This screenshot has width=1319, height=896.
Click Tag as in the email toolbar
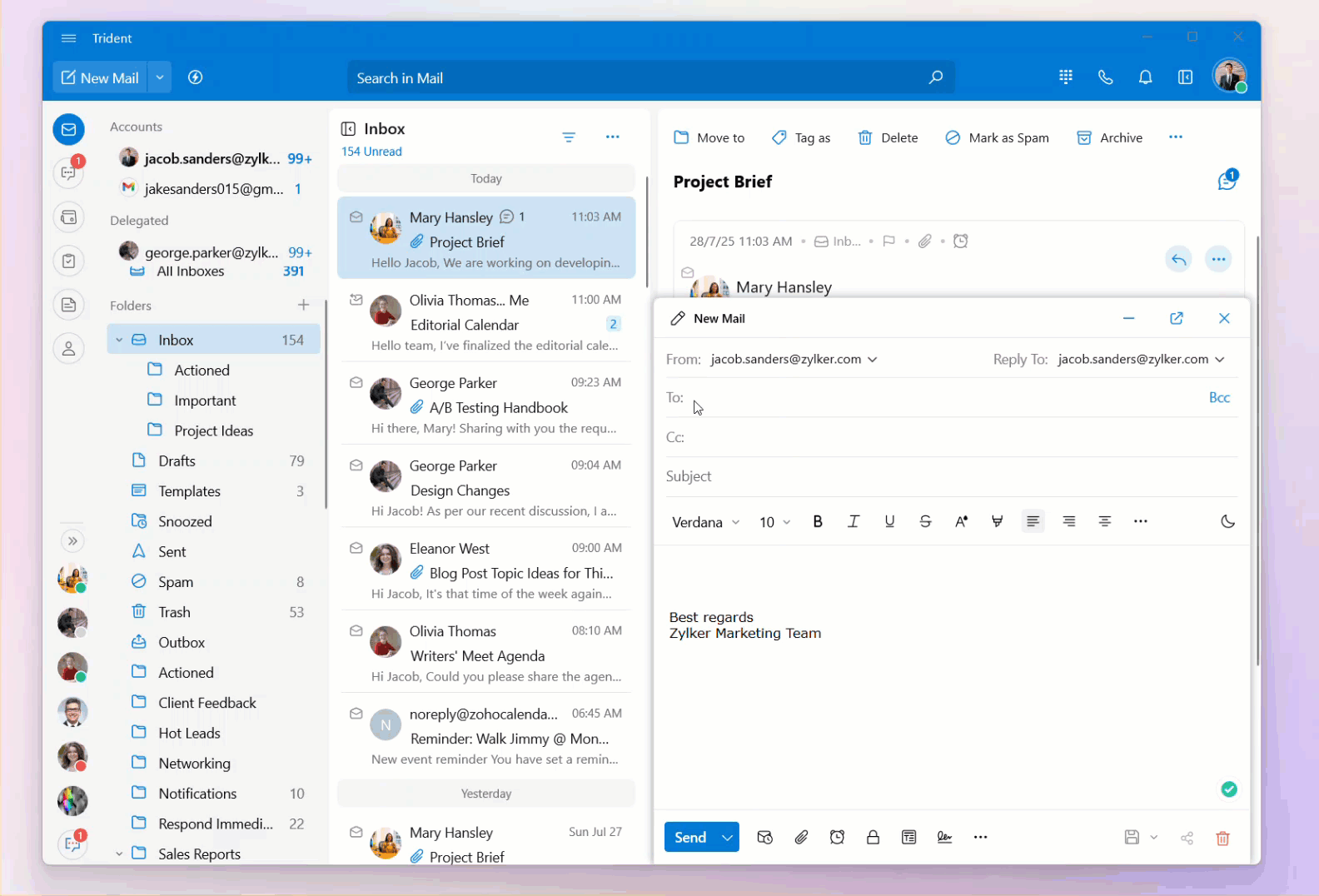pos(801,137)
